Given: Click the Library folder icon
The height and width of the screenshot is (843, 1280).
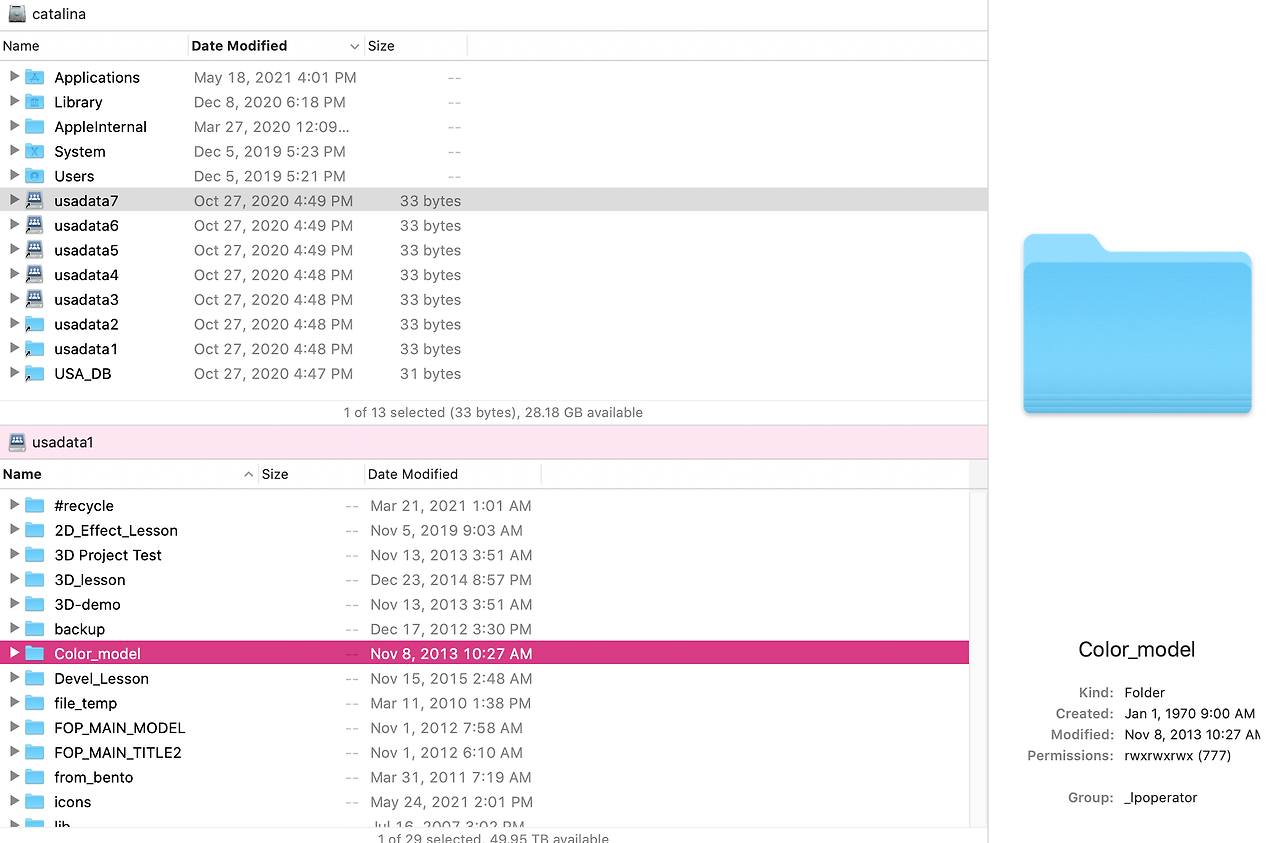Looking at the screenshot, I should [x=35, y=102].
